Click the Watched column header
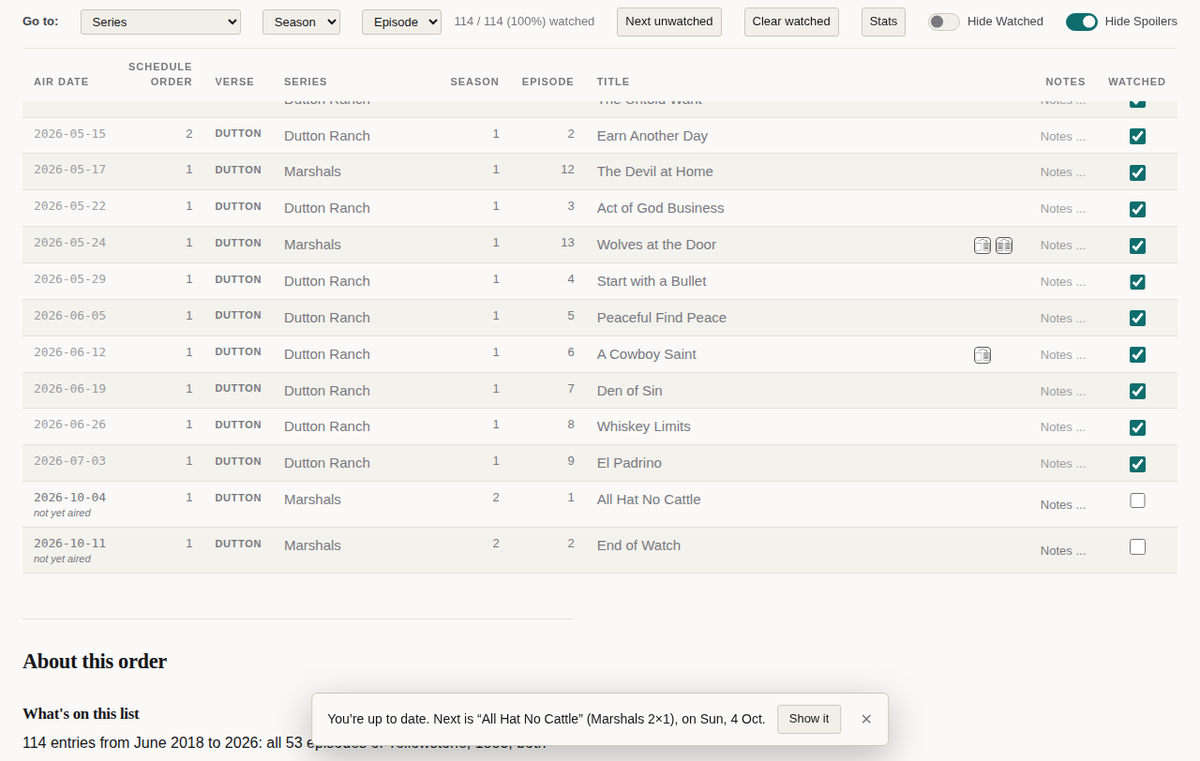The height and width of the screenshot is (761, 1200). pos(1137,82)
